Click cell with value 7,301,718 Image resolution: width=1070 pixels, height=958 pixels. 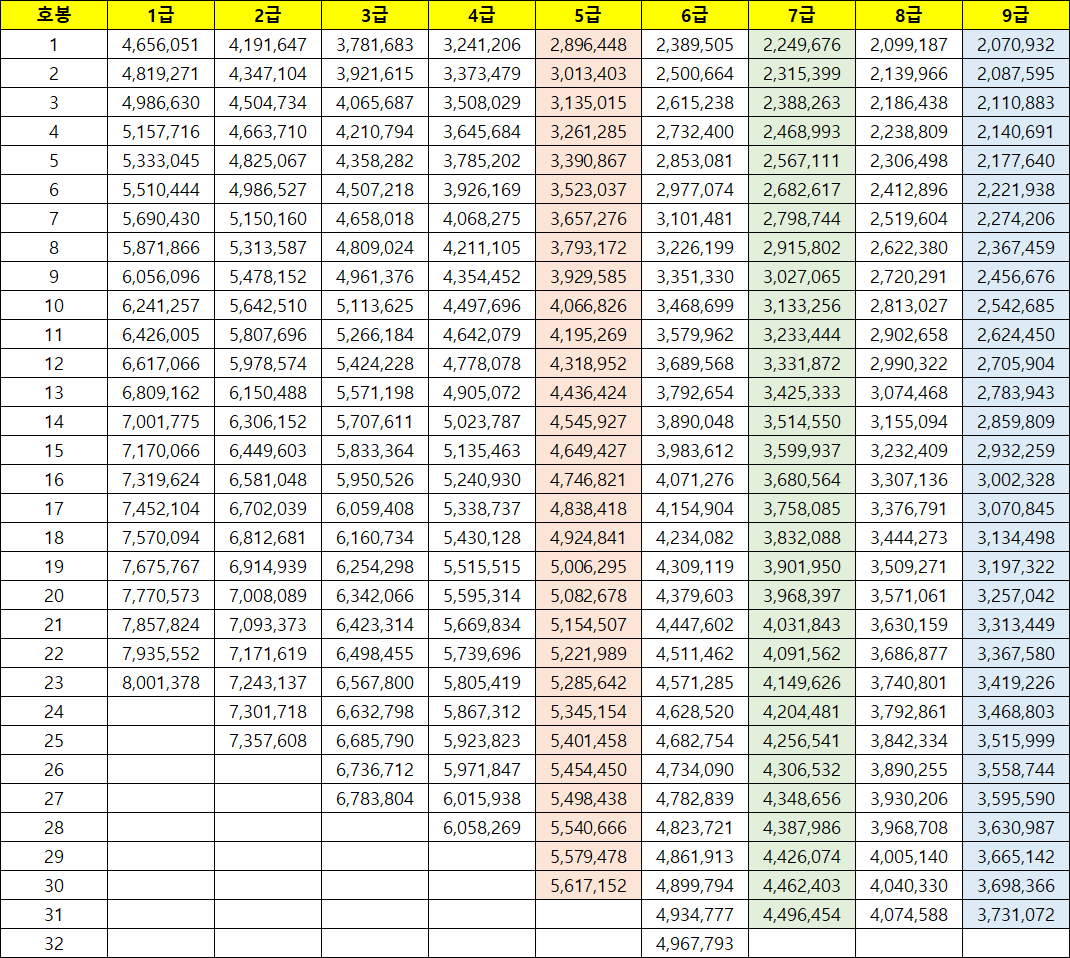pyautogui.click(x=268, y=712)
